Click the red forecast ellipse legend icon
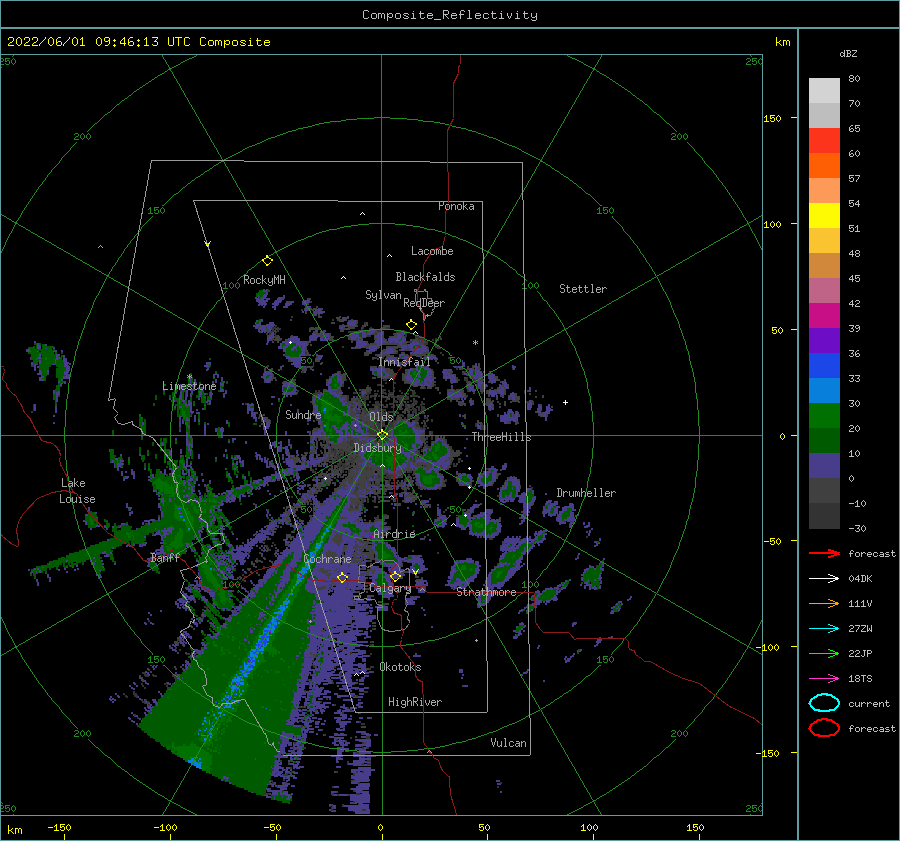 [x=824, y=728]
